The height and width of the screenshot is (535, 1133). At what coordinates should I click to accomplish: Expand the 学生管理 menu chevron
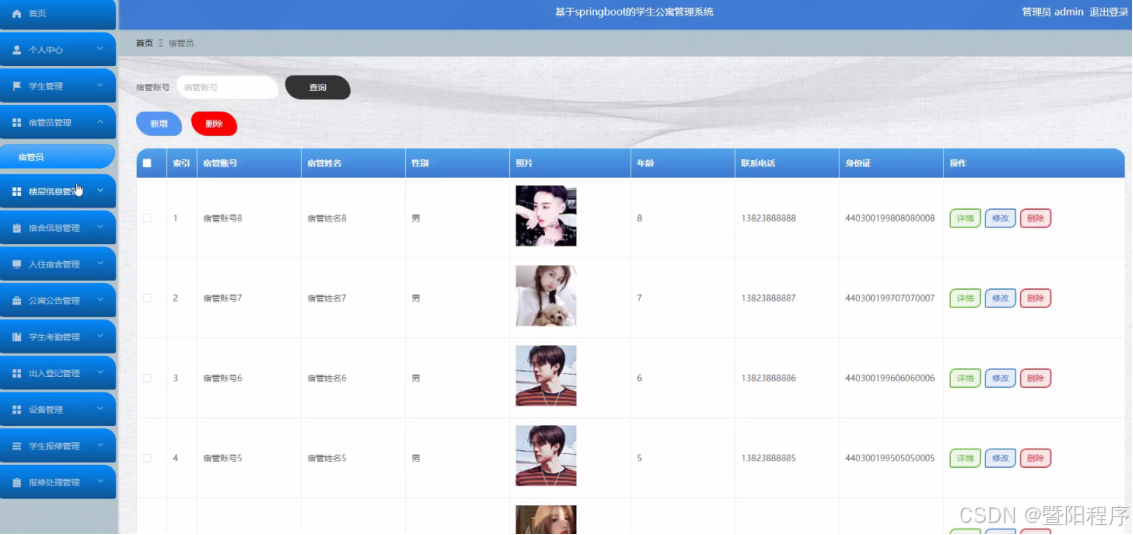click(x=100, y=85)
